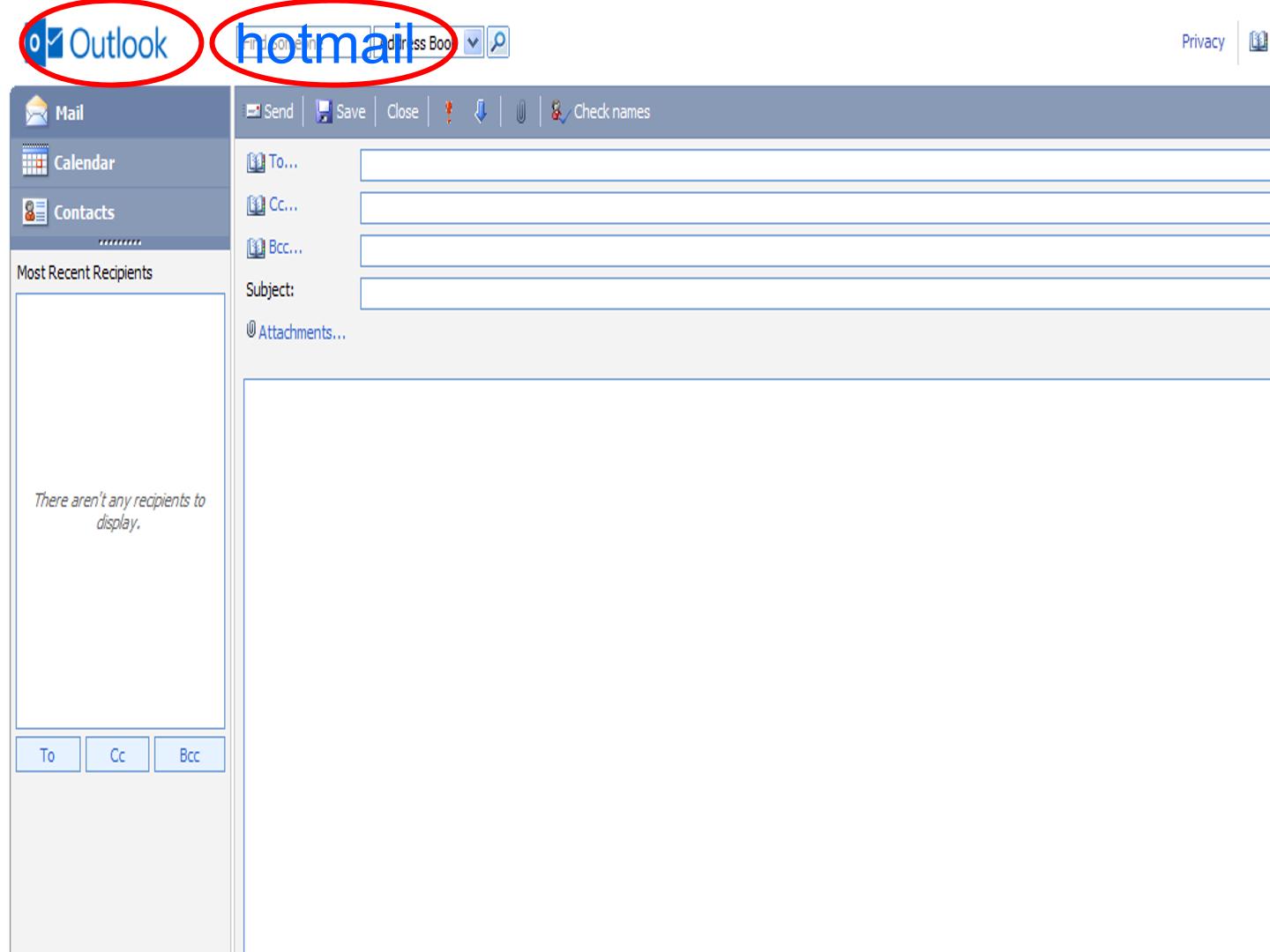Click the magnifier search icon

(498, 41)
